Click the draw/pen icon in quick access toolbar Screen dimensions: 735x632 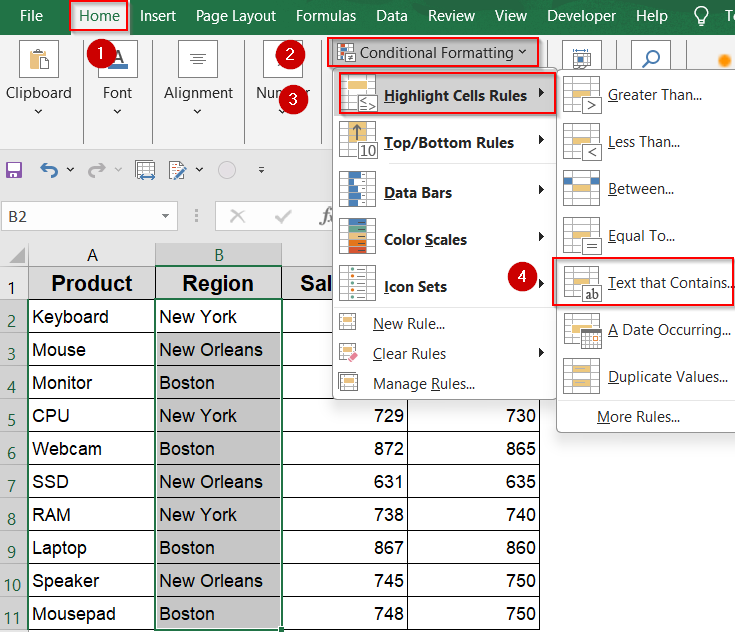point(178,170)
